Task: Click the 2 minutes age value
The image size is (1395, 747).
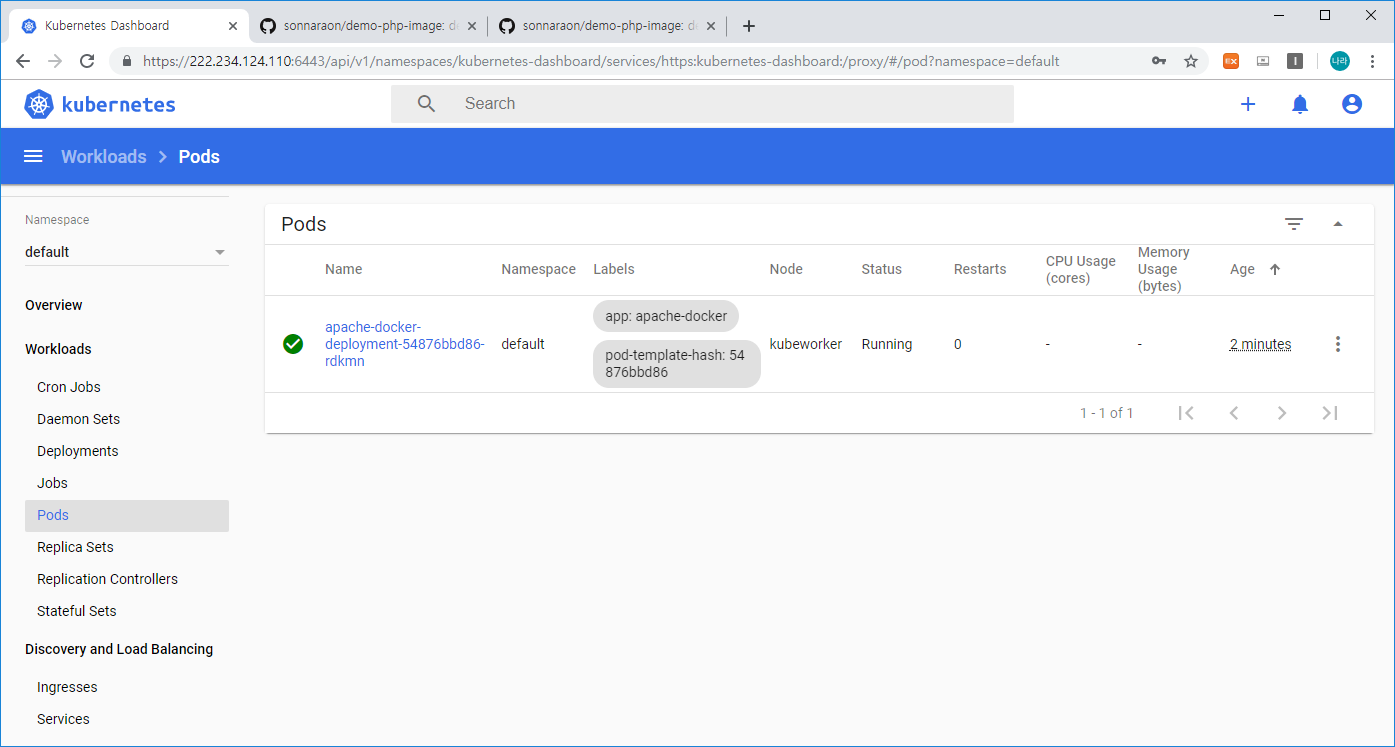Action: click(x=1260, y=344)
